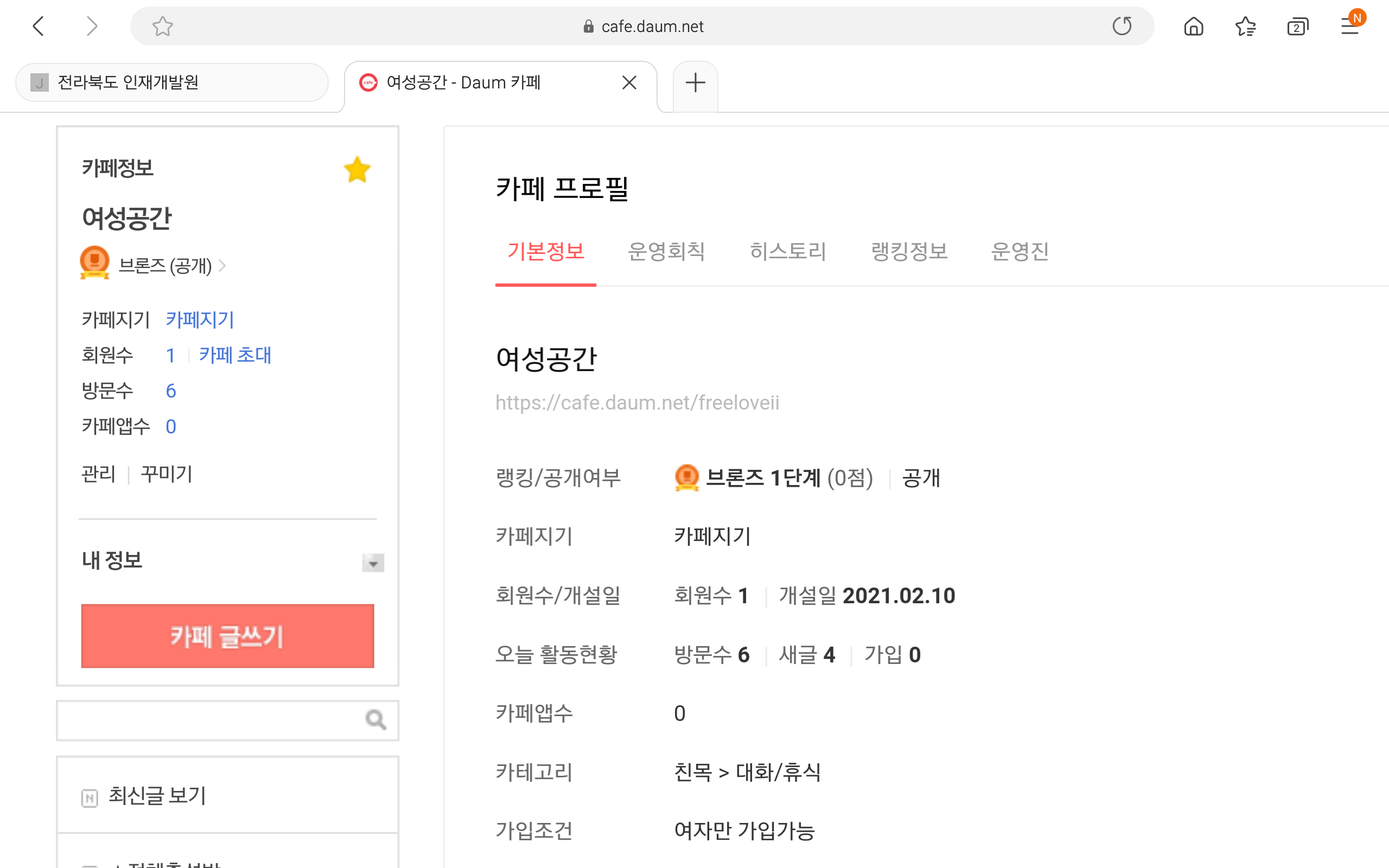This screenshot has width=1389, height=868.
Task: Open the tab switcher showing 2 tabs
Action: [1297, 27]
